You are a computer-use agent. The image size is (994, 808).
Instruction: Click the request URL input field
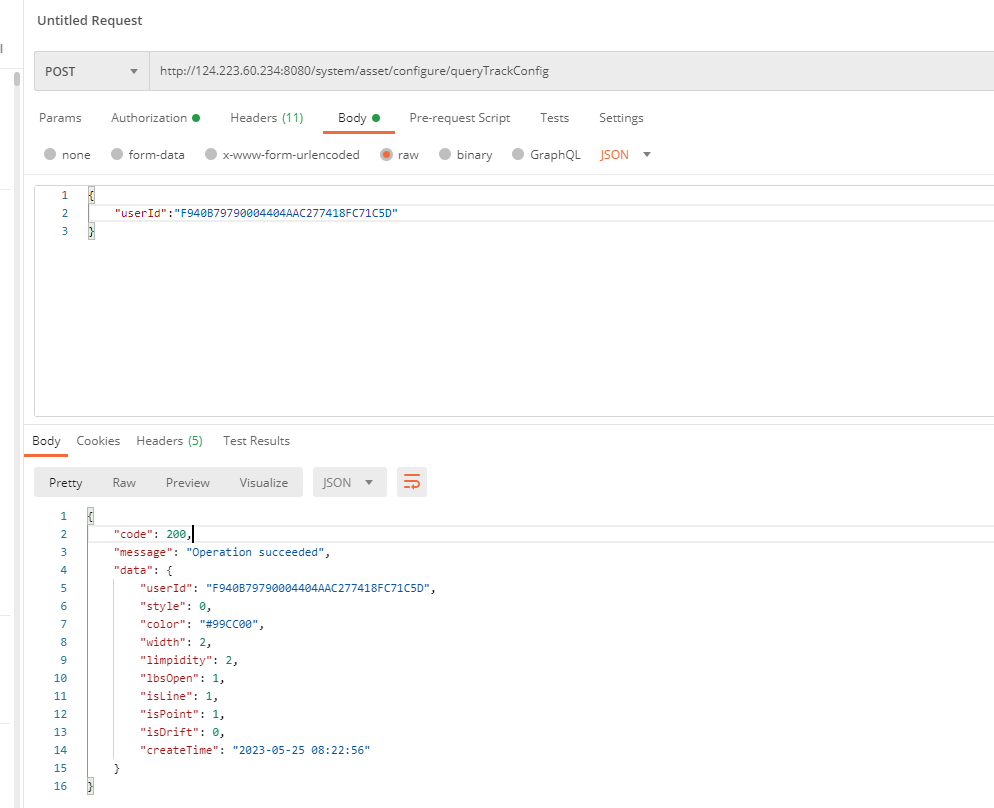560,71
